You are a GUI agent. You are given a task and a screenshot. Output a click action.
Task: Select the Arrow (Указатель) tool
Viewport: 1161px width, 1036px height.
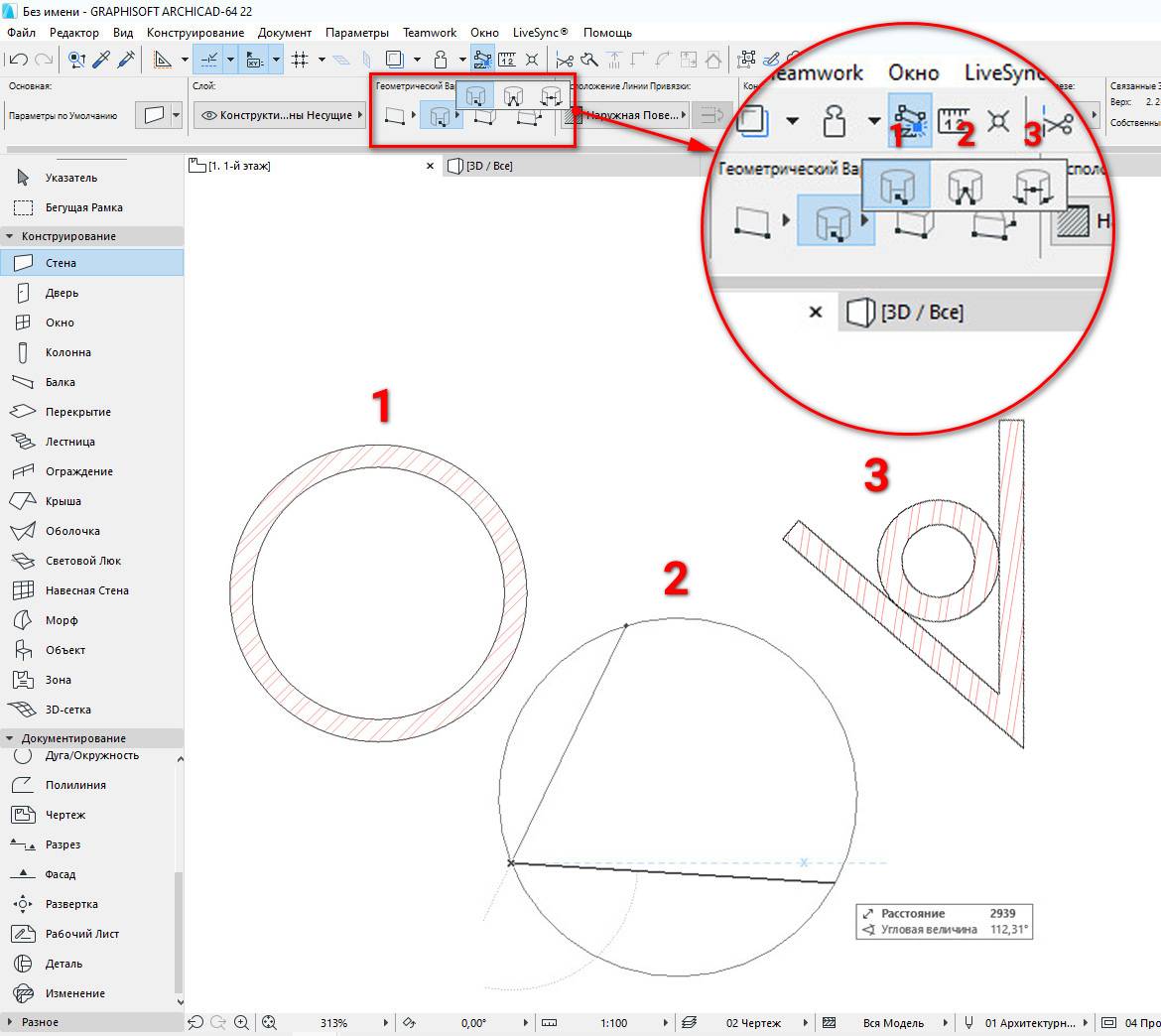point(70,178)
